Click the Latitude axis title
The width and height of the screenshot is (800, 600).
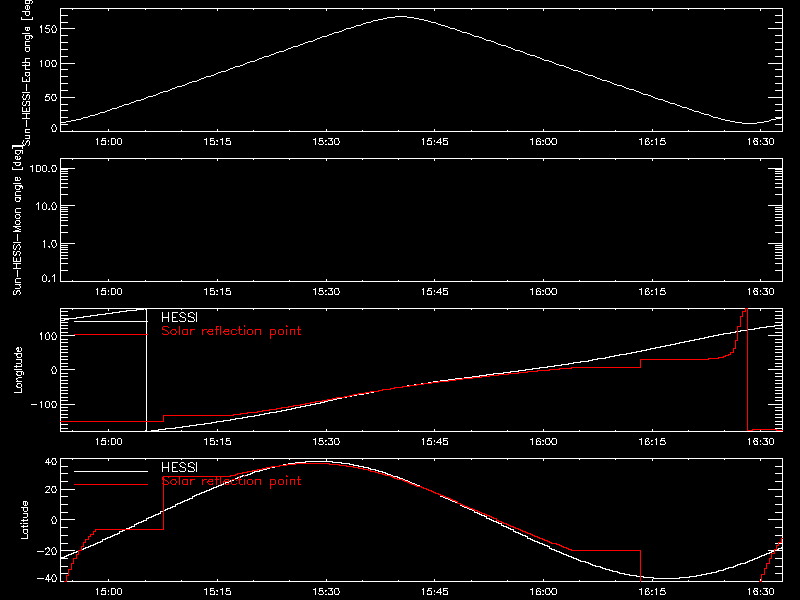[24, 520]
